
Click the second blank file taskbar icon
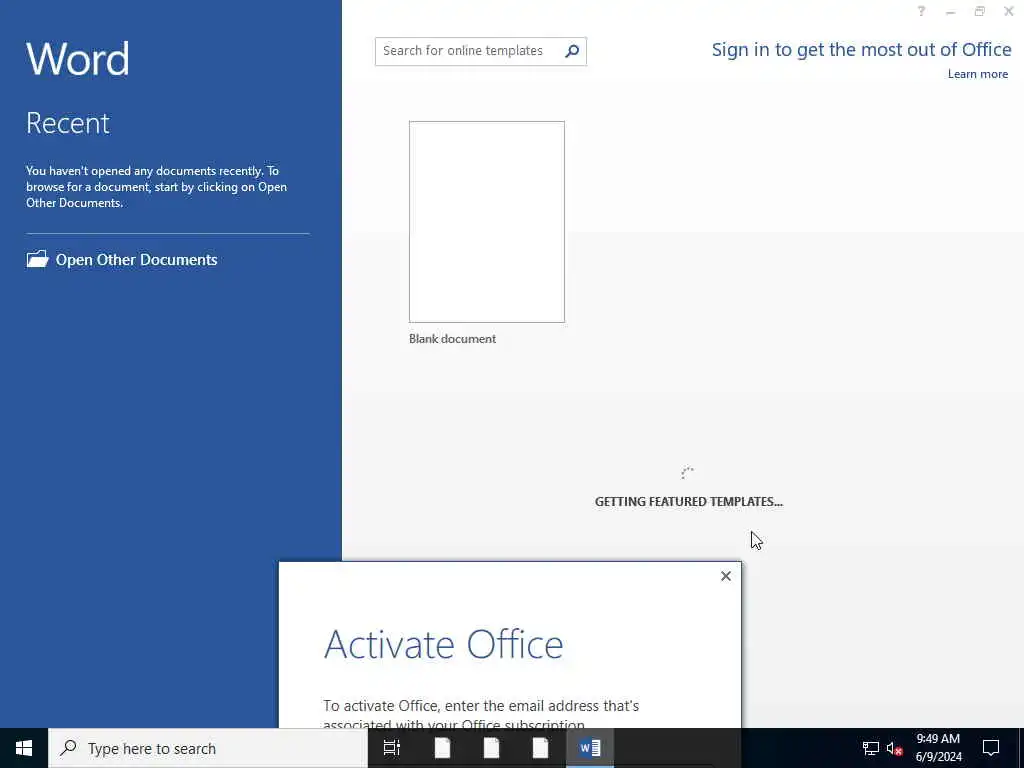[x=491, y=748]
